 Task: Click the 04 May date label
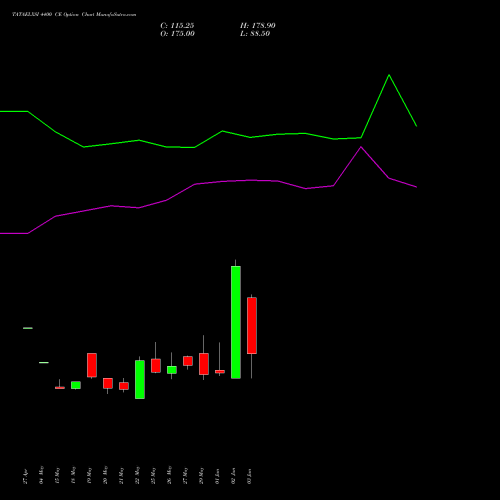42,475
